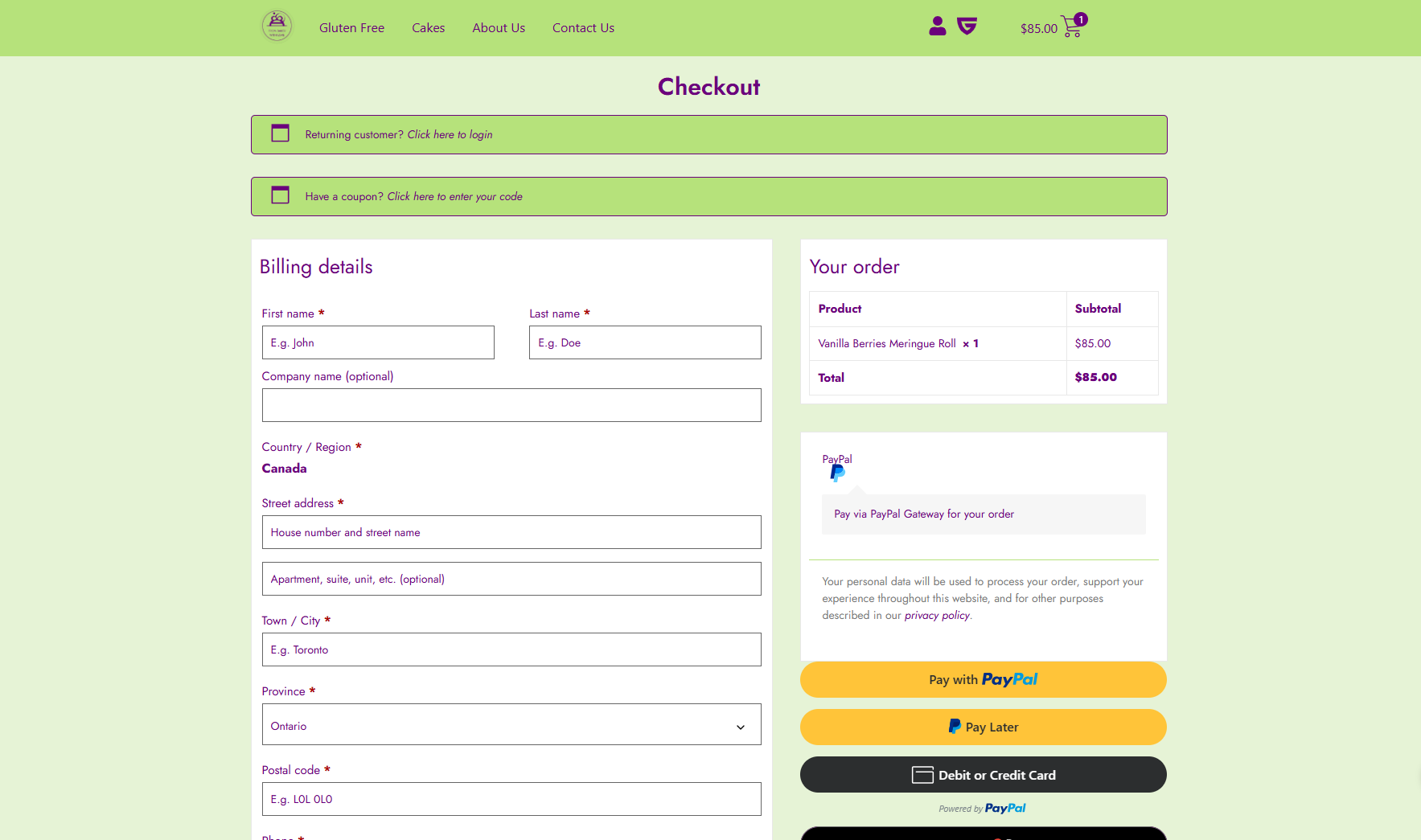Click the purple shield icon in header
1421x840 pixels.
pyautogui.click(x=967, y=27)
